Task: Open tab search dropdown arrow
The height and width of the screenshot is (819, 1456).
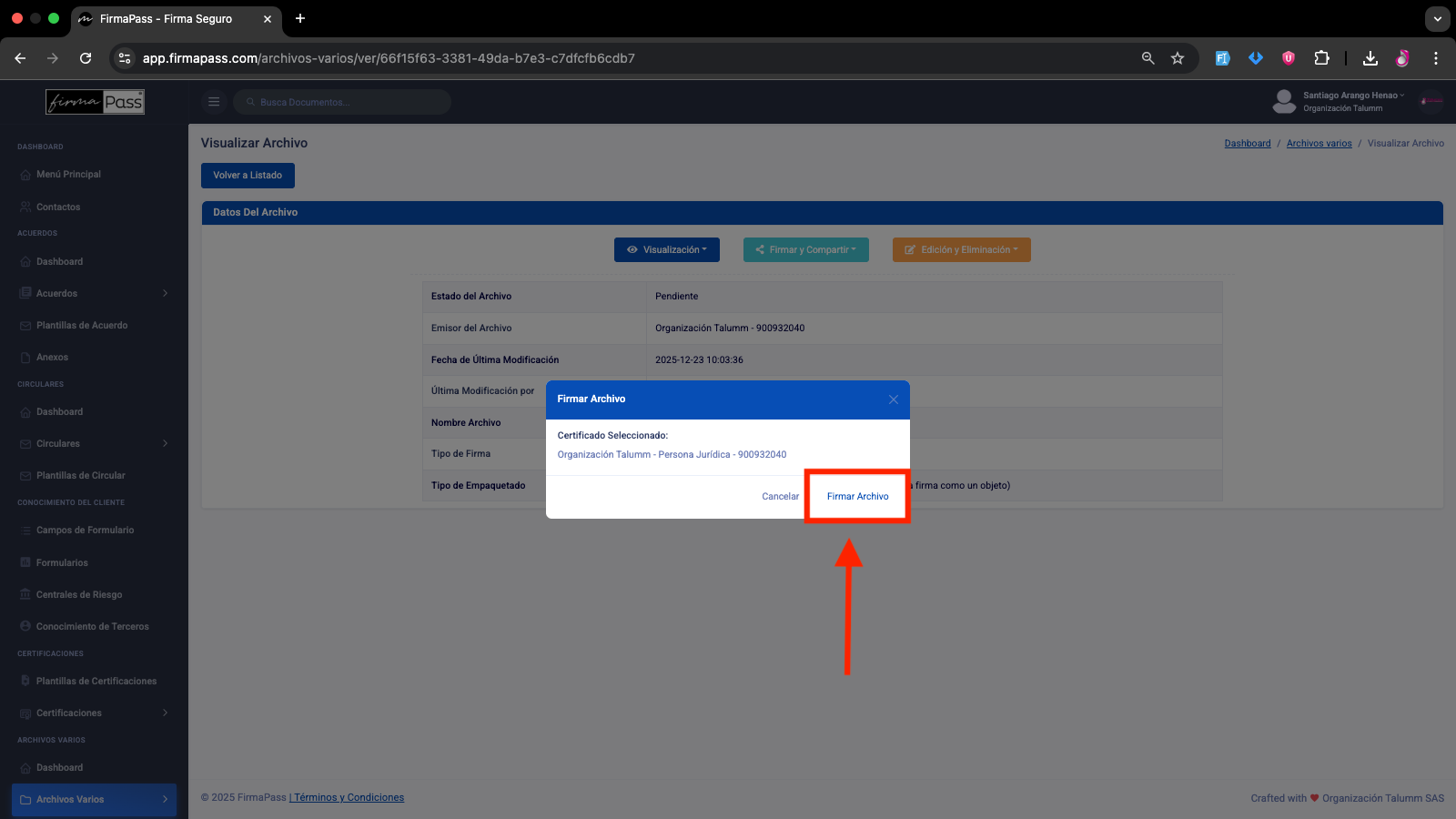Action: 1438,18
